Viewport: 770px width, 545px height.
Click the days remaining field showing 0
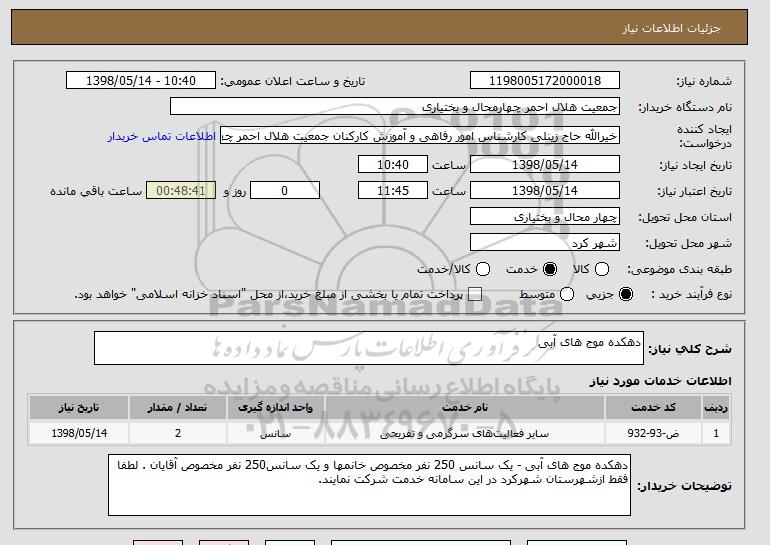[x=285, y=191]
